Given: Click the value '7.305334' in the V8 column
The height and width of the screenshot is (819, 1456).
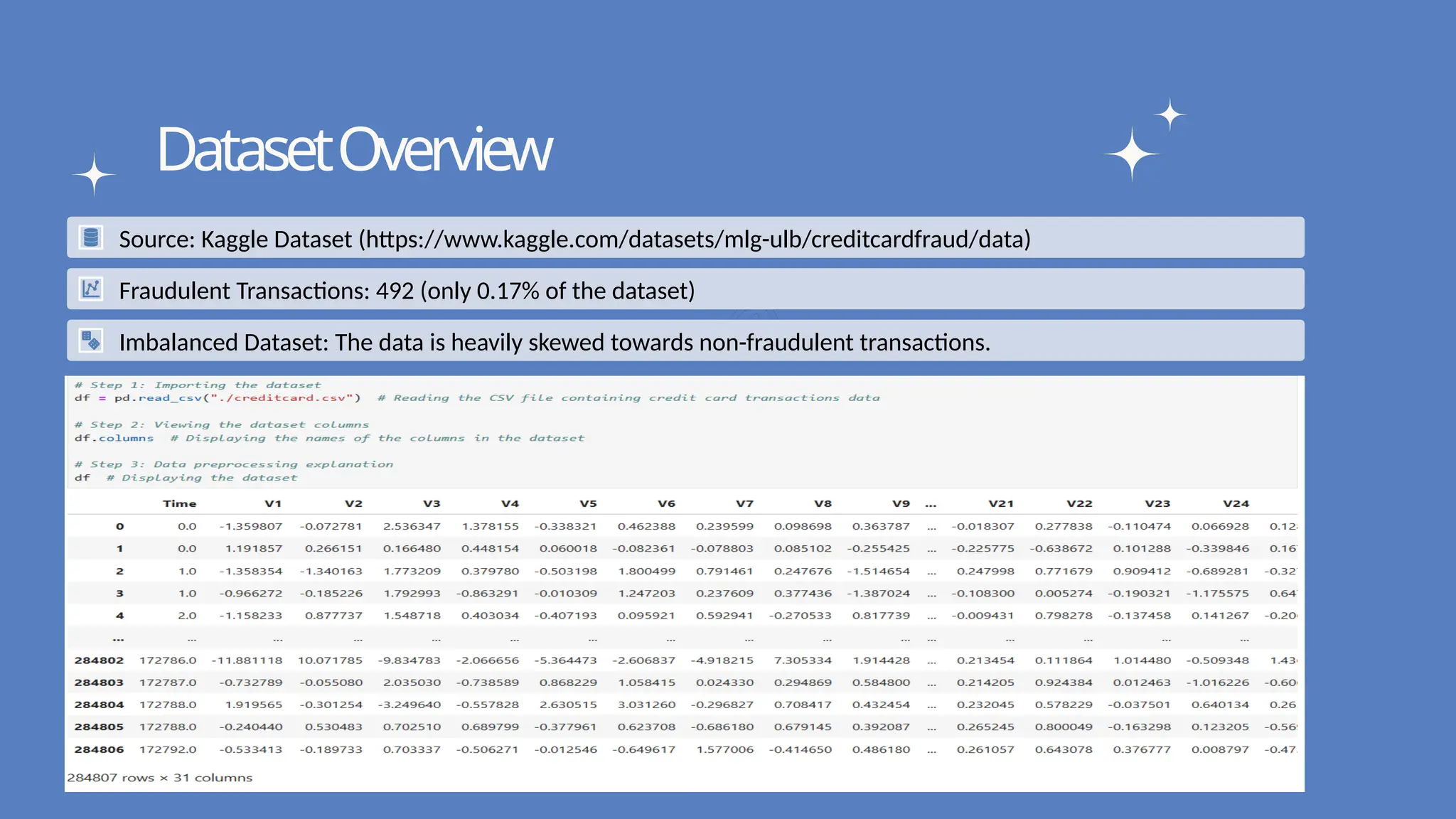Looking at the screenshot, I should [803, 660].
